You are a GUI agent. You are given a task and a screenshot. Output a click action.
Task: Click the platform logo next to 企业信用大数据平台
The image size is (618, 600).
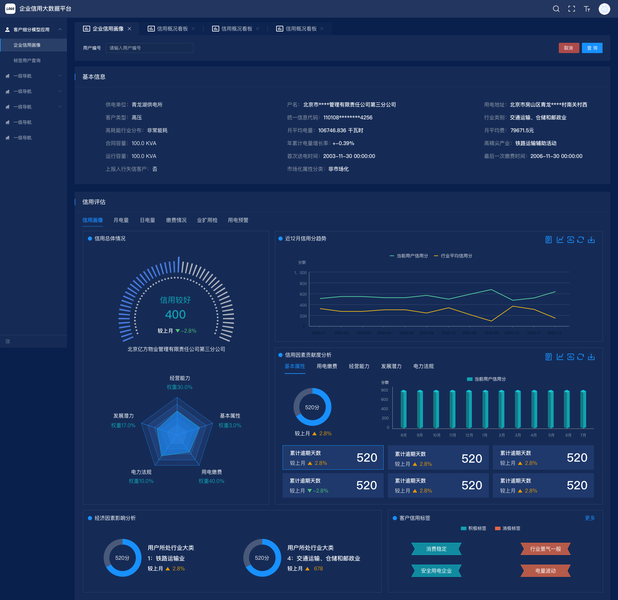point(10,9)
